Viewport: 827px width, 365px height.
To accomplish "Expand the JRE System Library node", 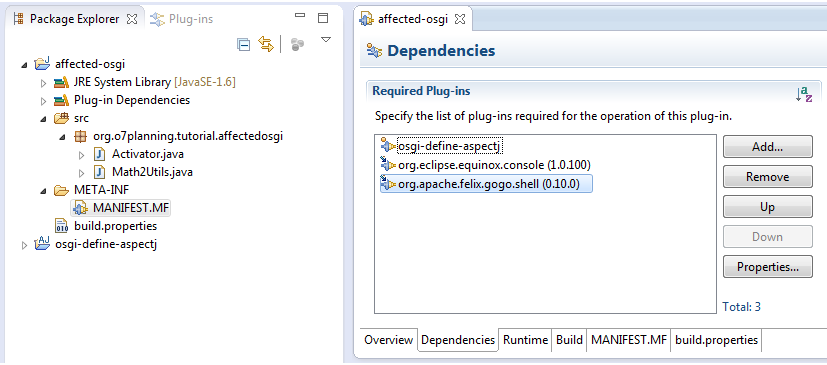I will 43,83.
